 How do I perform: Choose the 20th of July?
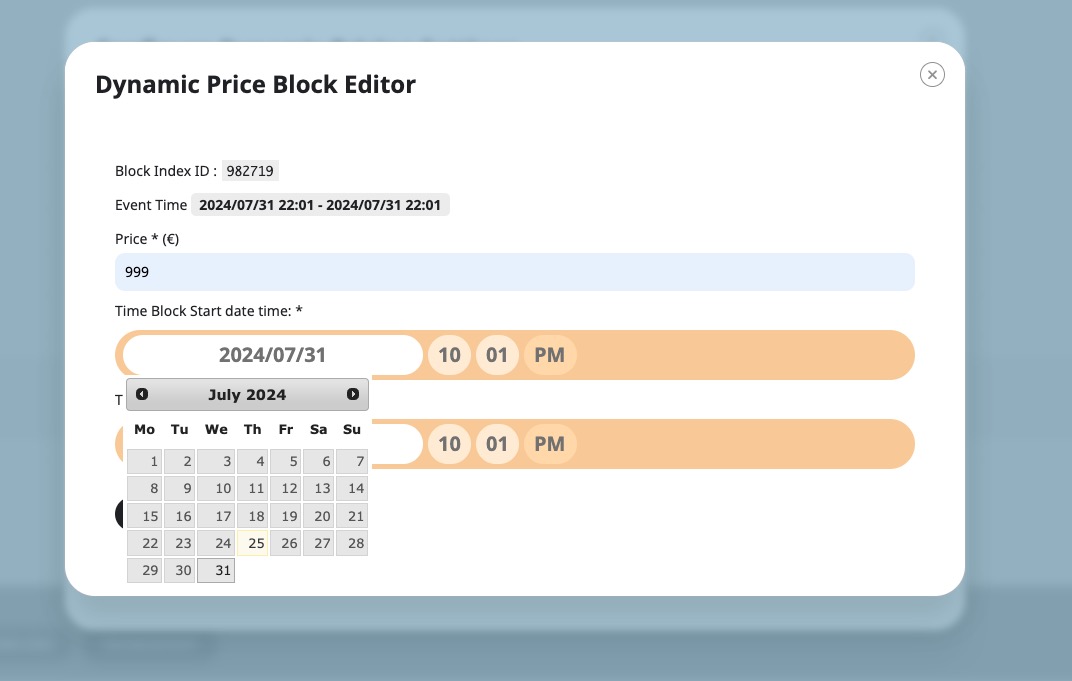tap(319, 516)
